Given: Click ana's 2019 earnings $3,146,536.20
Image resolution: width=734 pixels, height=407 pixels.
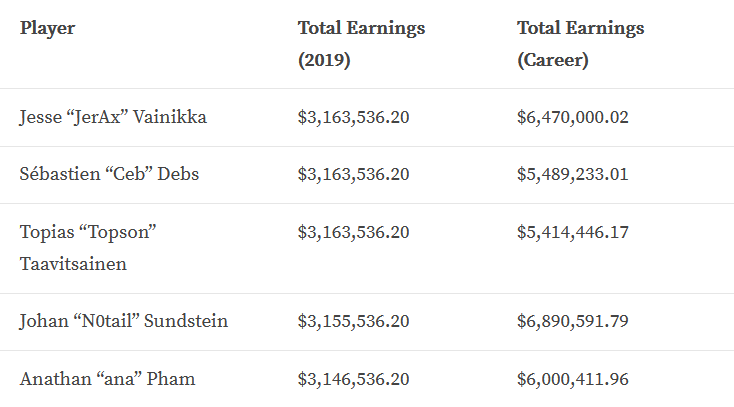Looking at the screenshot, I should [x=353, y=379].
